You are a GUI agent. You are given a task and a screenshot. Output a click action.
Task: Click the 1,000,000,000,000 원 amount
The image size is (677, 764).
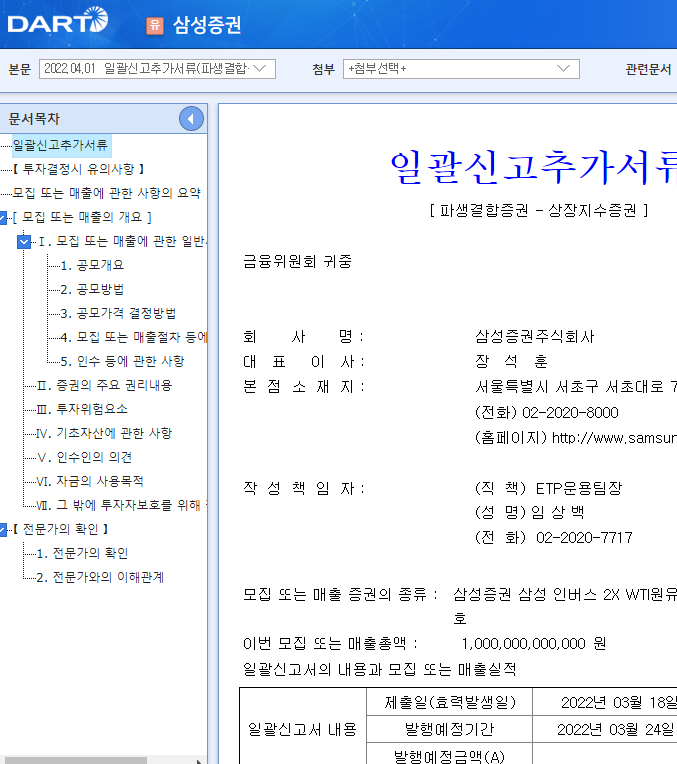pos(534,644)
